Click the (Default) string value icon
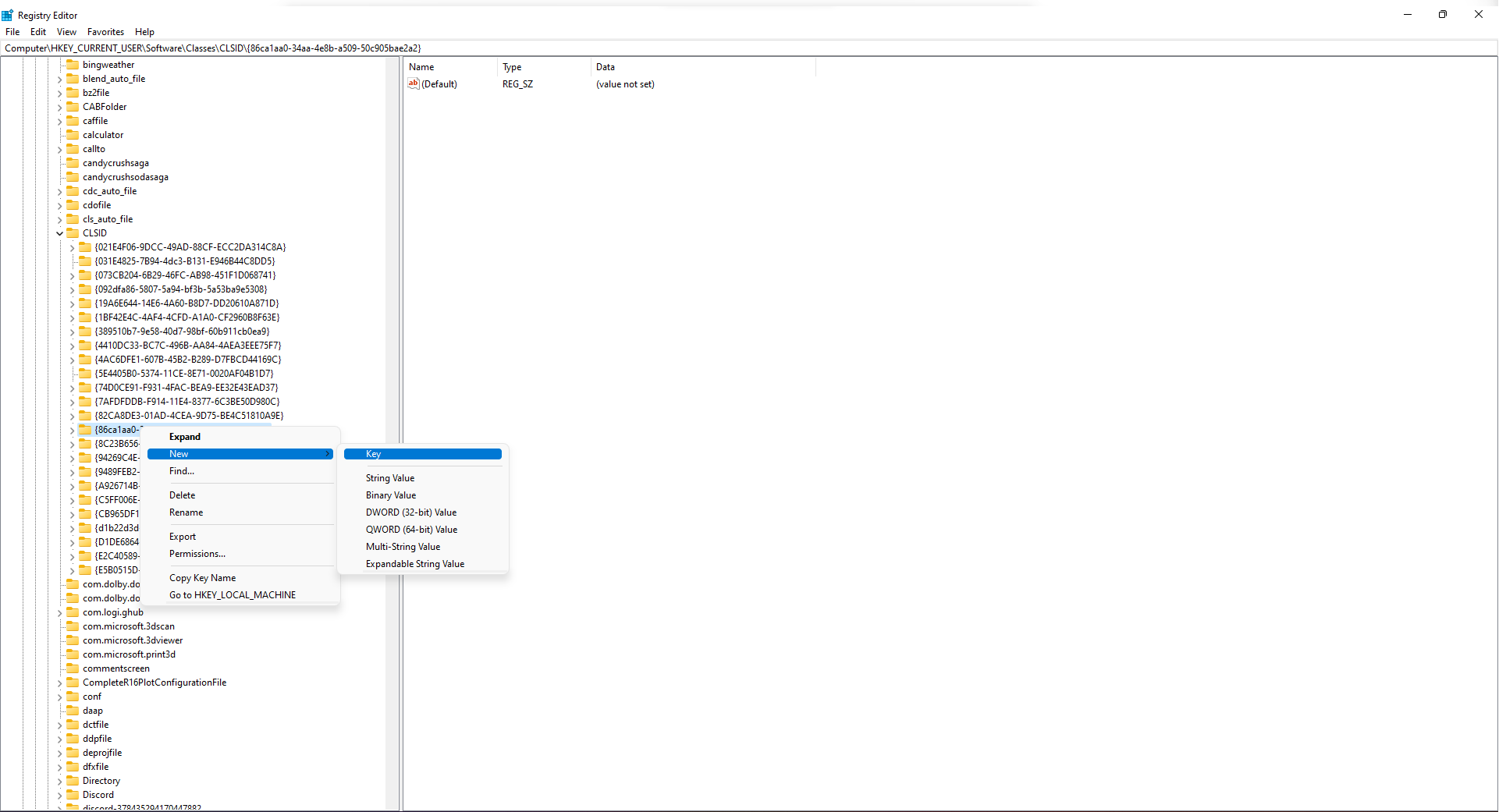Viewport: 1499px width, 812px height. (414, 83)
